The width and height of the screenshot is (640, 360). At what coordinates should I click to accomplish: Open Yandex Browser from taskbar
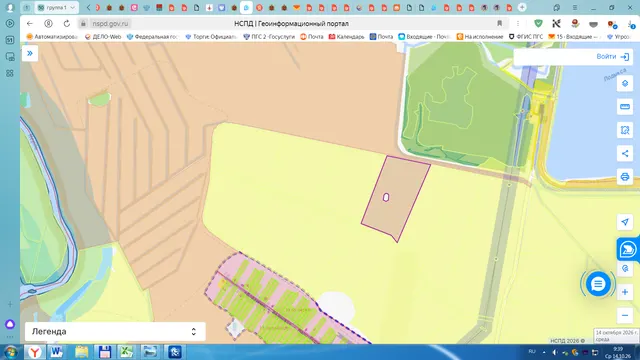click(x=35, y=352)
